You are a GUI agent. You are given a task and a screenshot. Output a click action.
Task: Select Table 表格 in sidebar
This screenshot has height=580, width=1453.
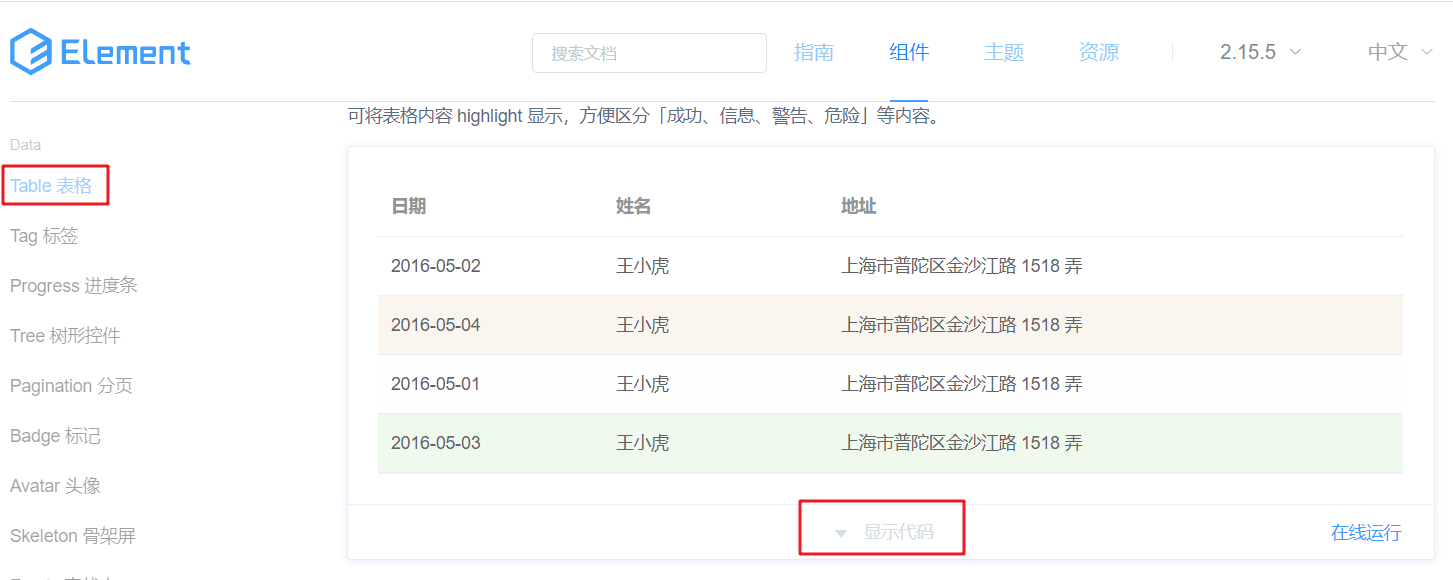pos(51,186)
